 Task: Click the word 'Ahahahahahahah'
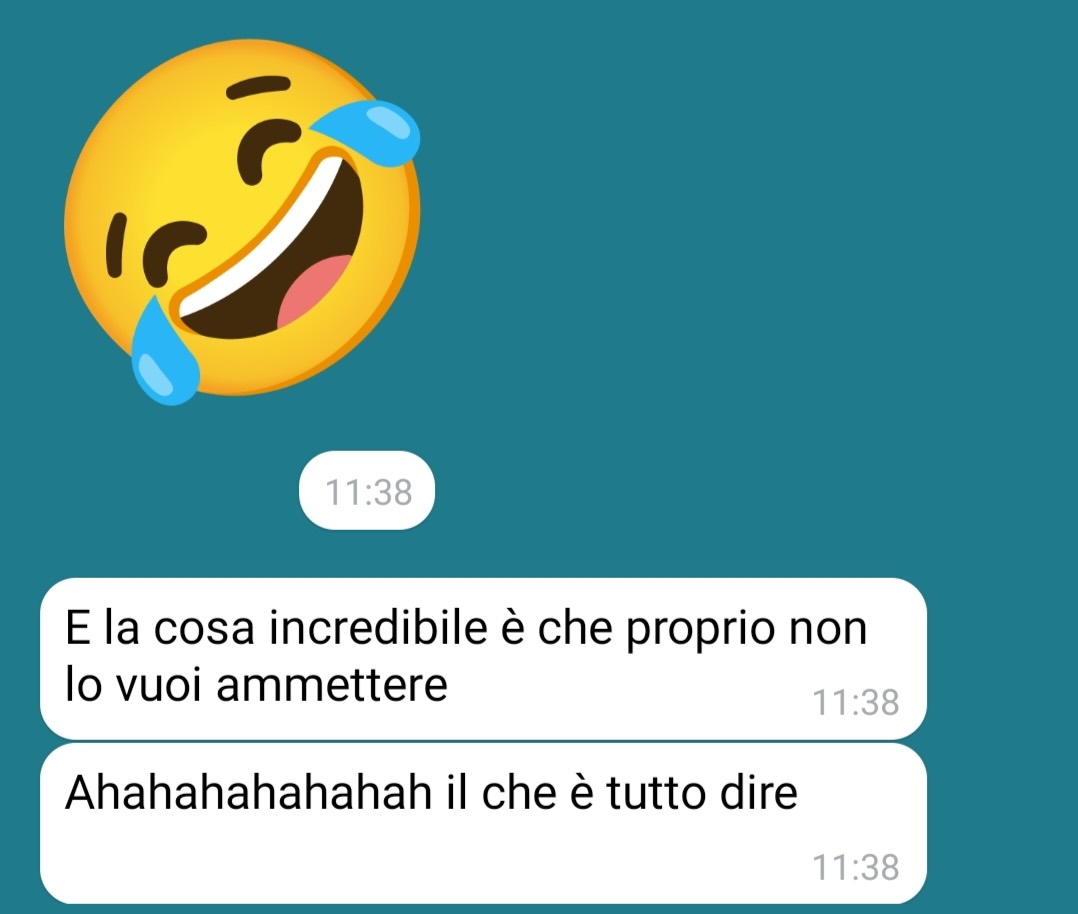tap(248, 792)
